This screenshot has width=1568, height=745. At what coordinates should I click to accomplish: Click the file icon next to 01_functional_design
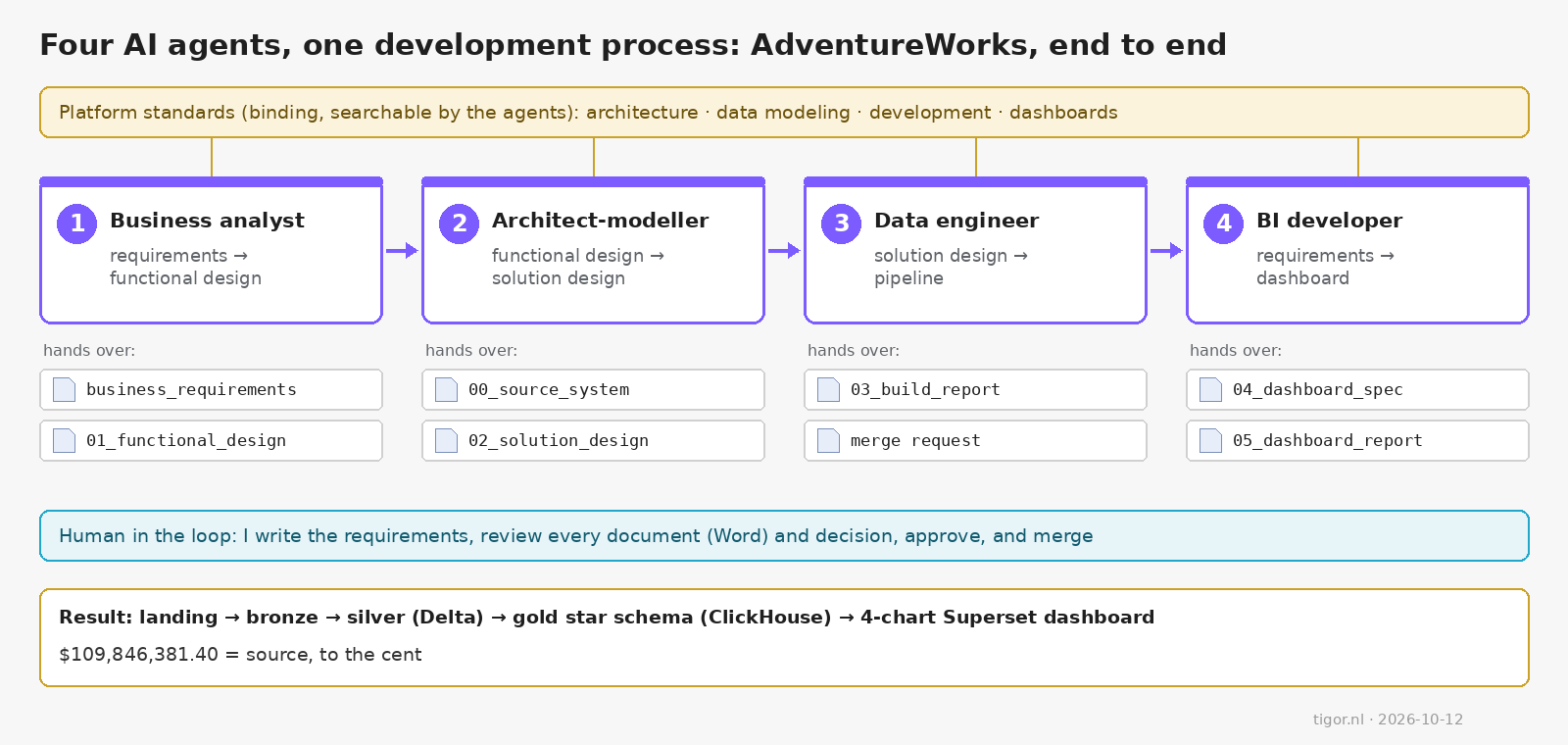coord(64,440)
